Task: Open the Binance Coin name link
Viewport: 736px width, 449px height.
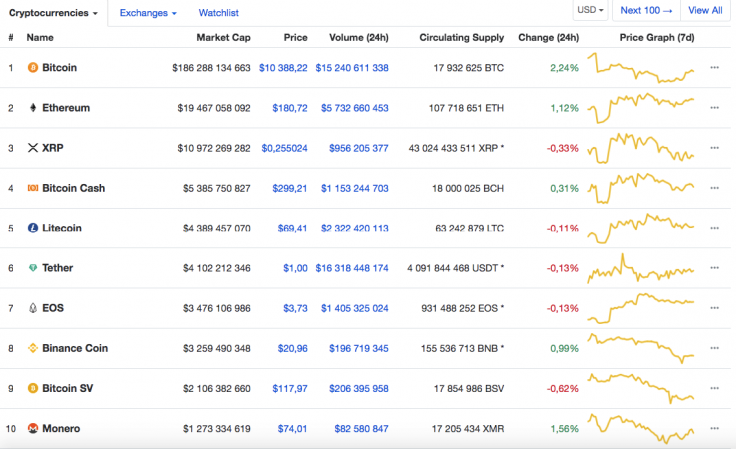Action: (x=75, y=348)
